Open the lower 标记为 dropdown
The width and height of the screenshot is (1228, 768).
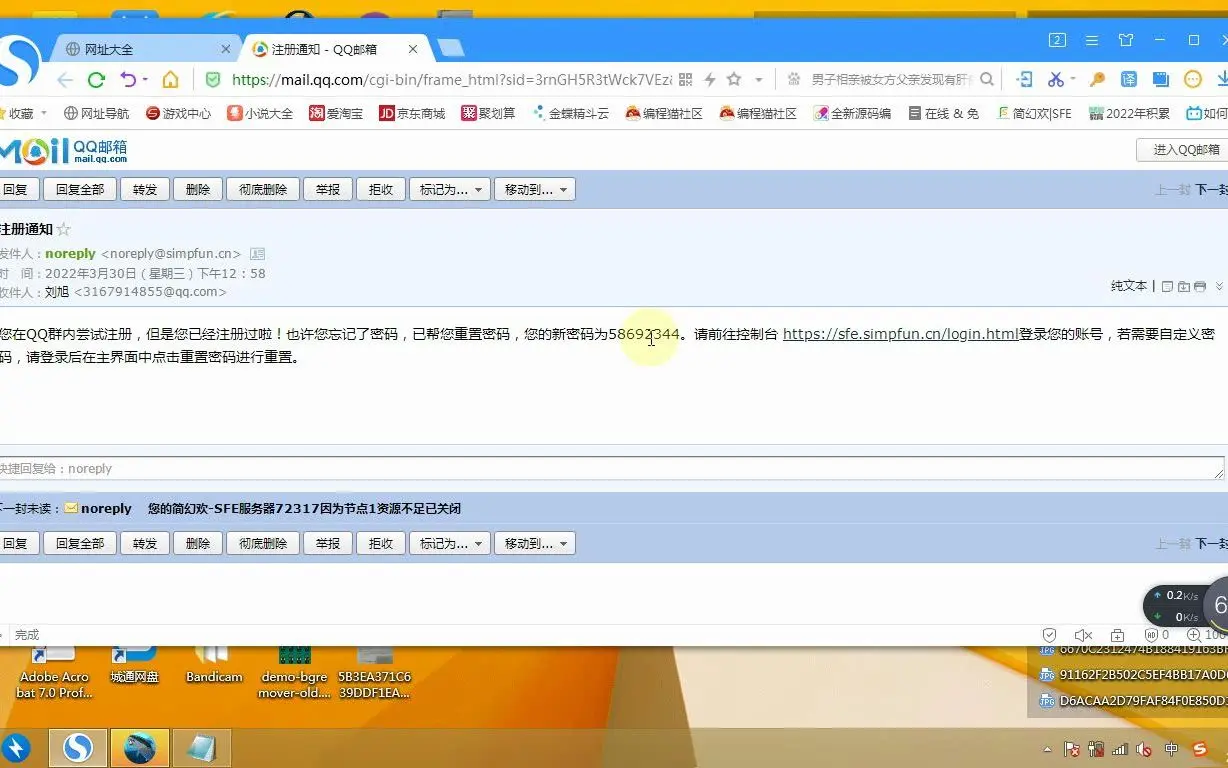coord(450,543)
